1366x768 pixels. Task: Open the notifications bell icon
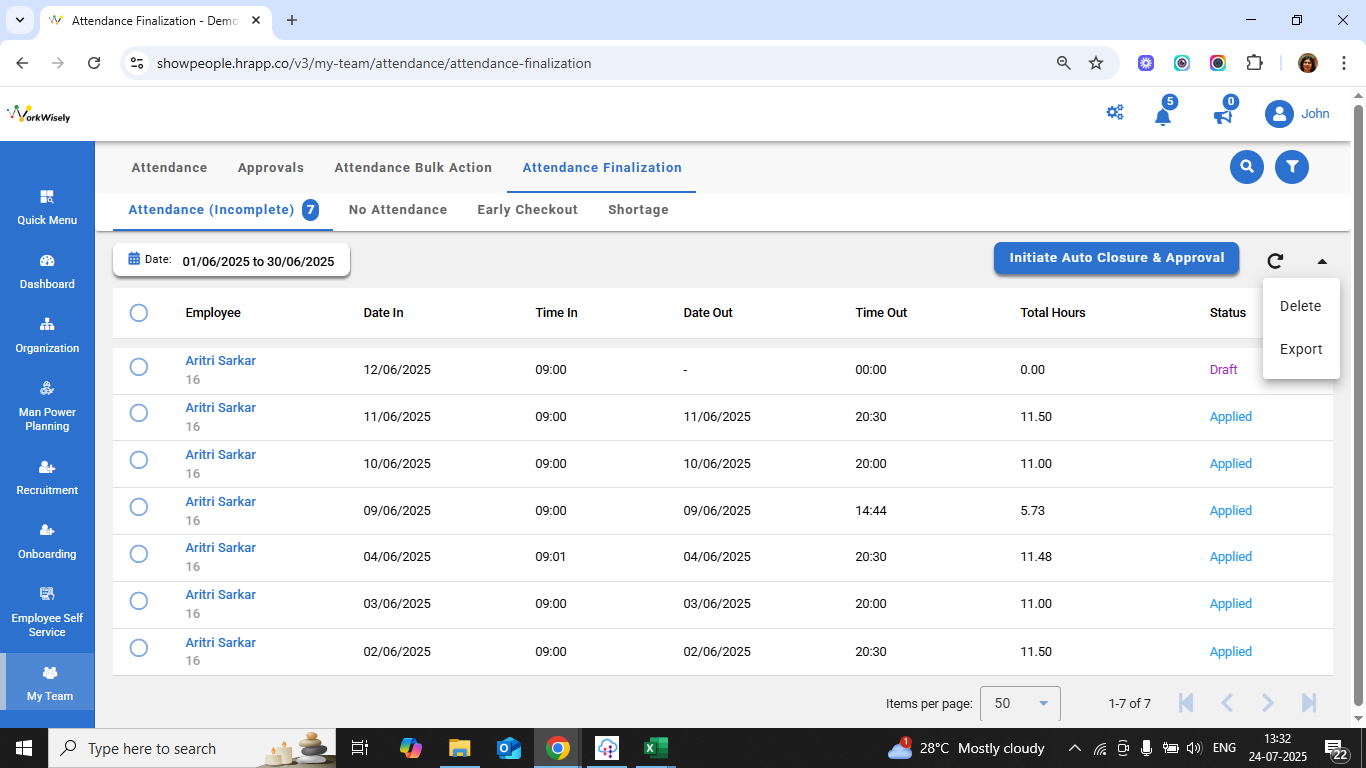coord(1162,115)
